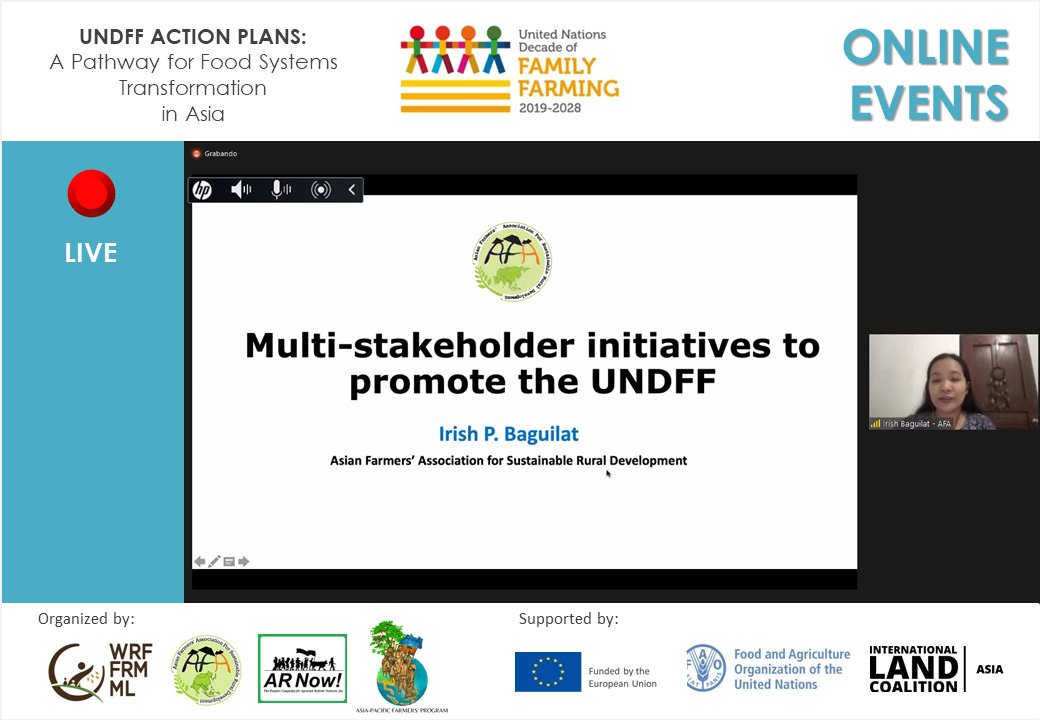Click the broadcast sound mode icon
The height and width of the screenshot is (720, 1040).
coord(321,190)
